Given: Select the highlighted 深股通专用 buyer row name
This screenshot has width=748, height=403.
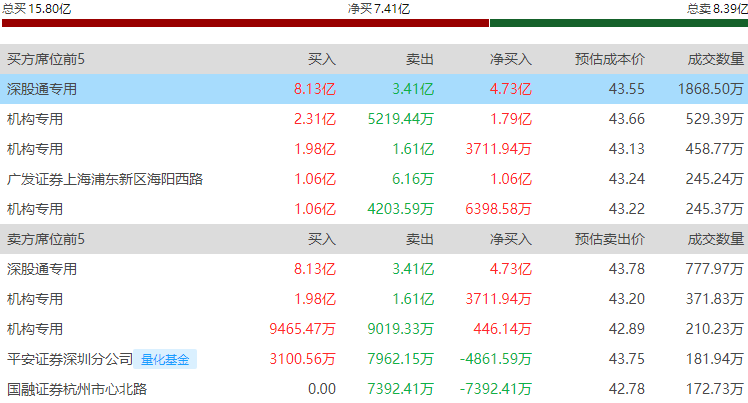Looking at the screenshot, I should (42, 89).
